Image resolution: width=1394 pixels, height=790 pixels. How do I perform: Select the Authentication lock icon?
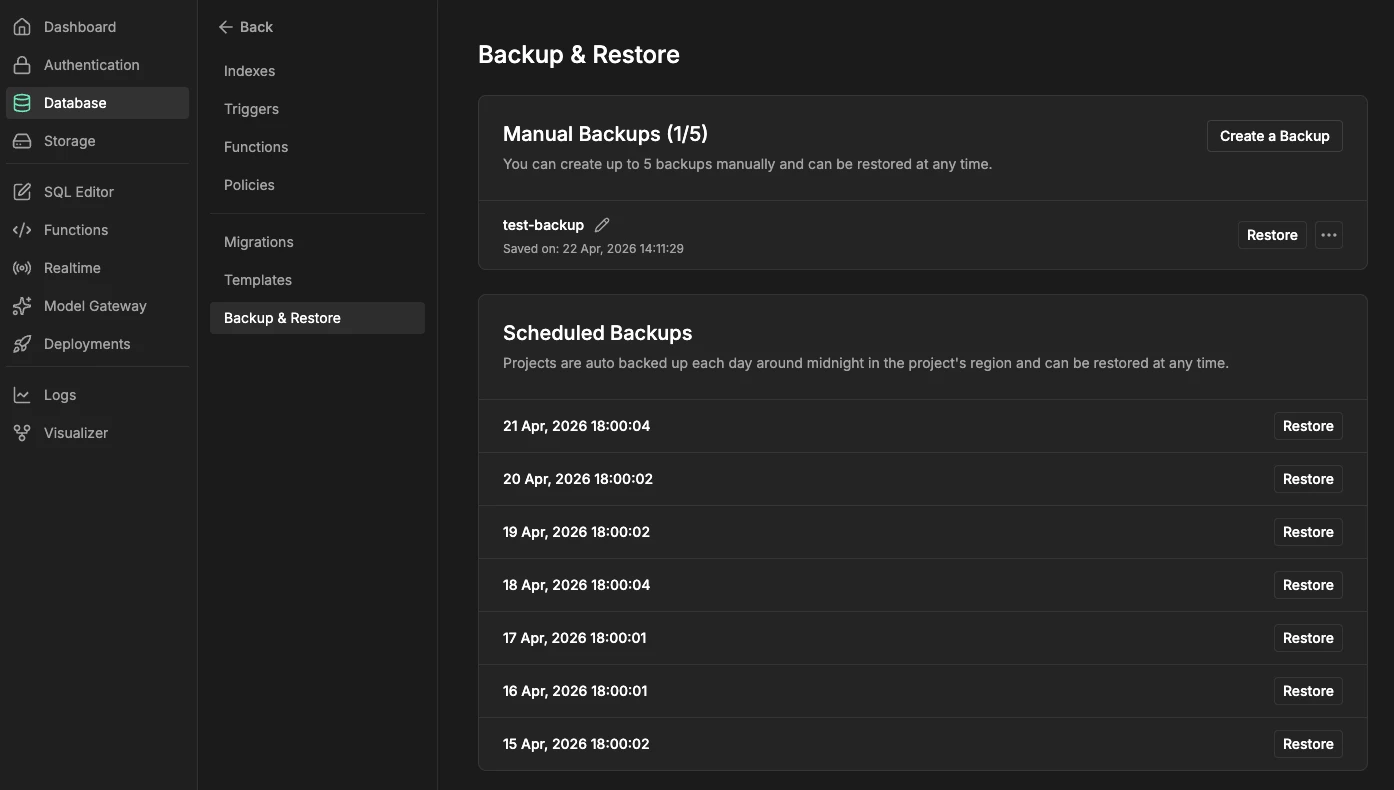(x=22, y=64)
